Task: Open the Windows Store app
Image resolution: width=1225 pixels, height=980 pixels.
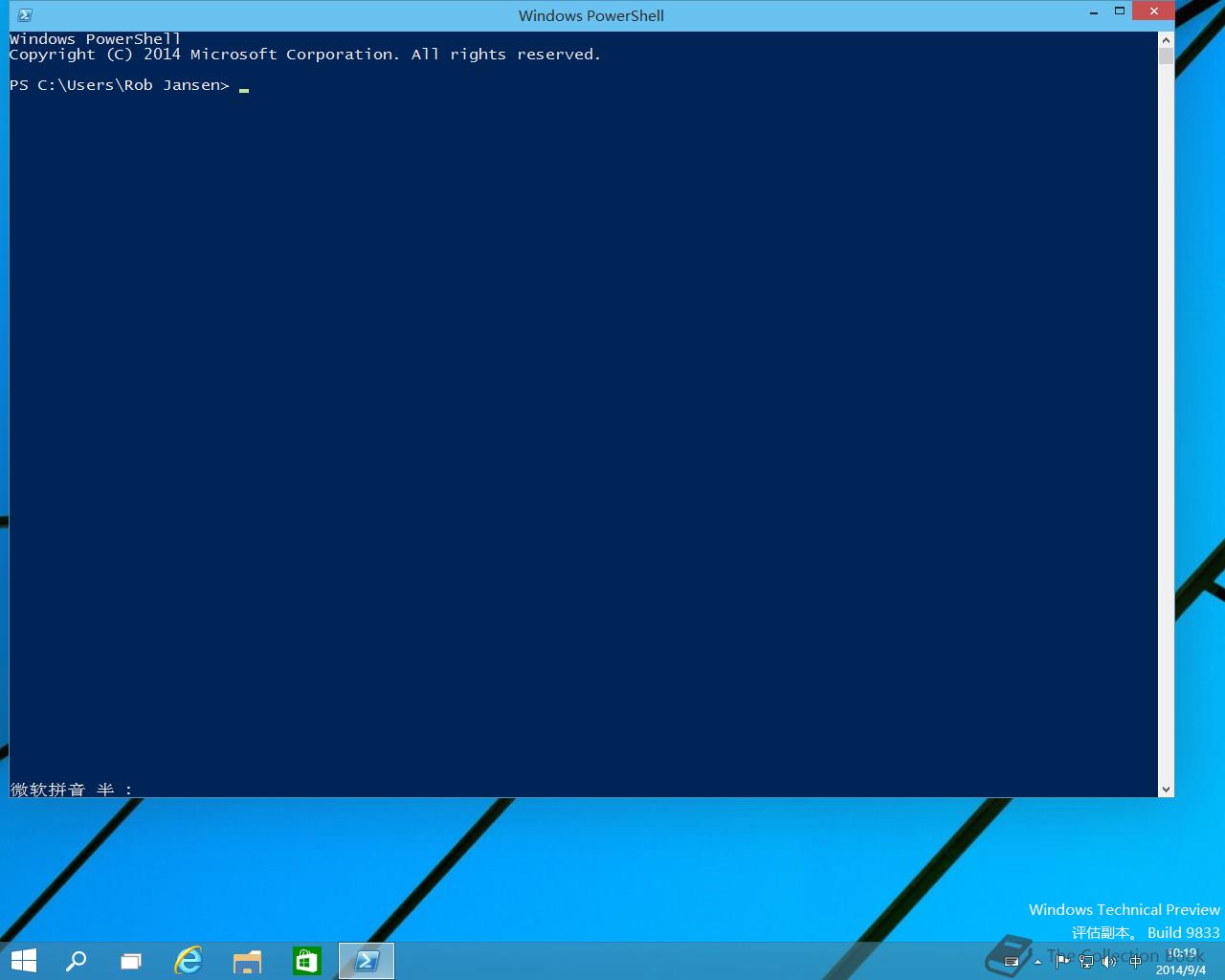Action: 306,960
